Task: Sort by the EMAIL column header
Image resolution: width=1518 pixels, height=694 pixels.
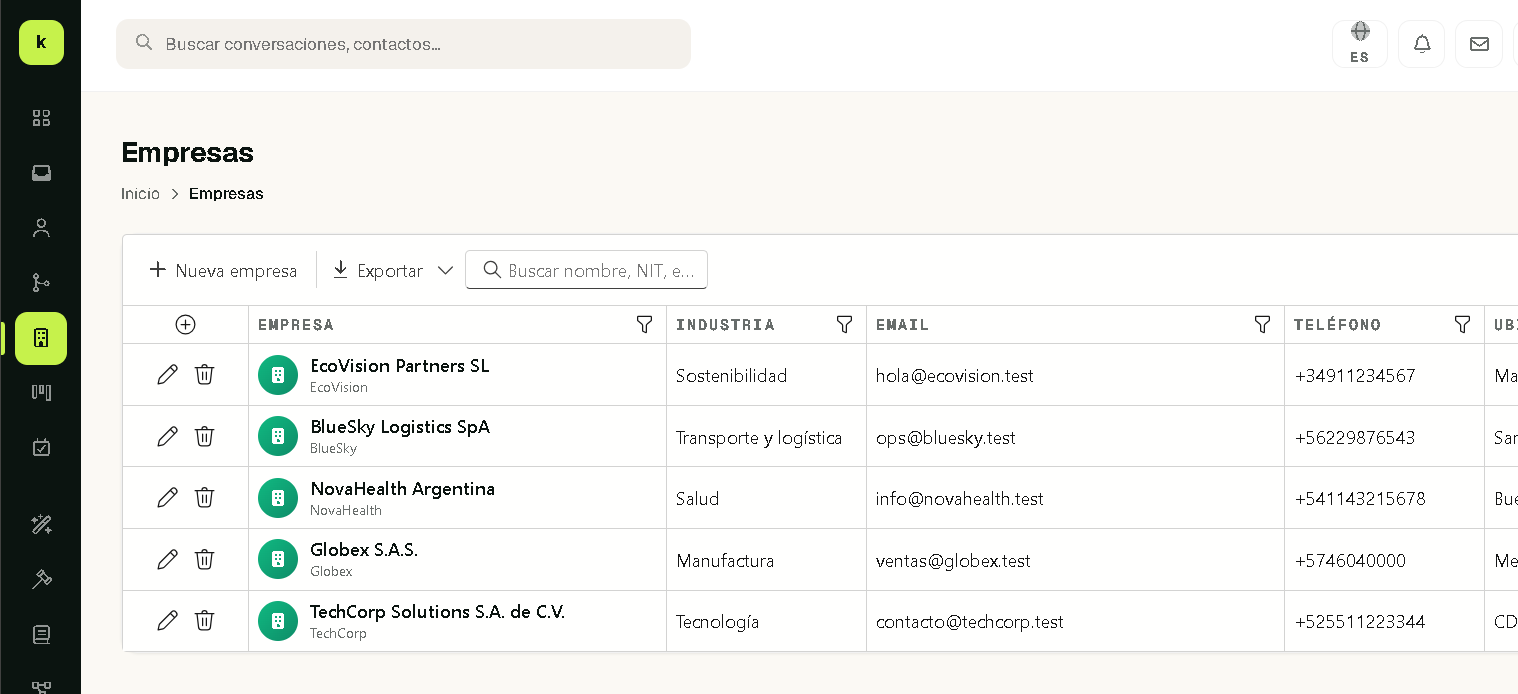Action: coord(902,324)
